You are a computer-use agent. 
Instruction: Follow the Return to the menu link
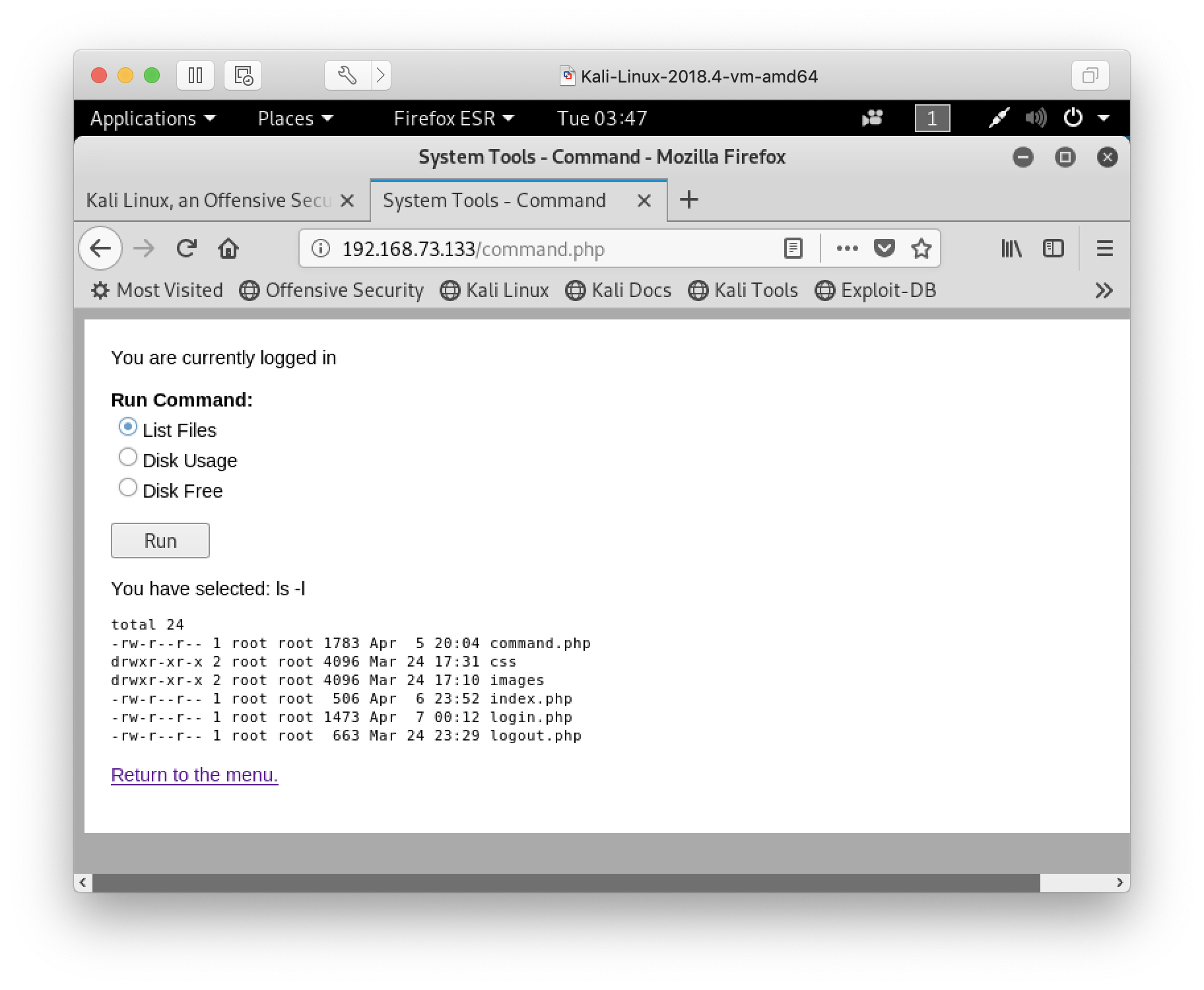pos(195,775)
